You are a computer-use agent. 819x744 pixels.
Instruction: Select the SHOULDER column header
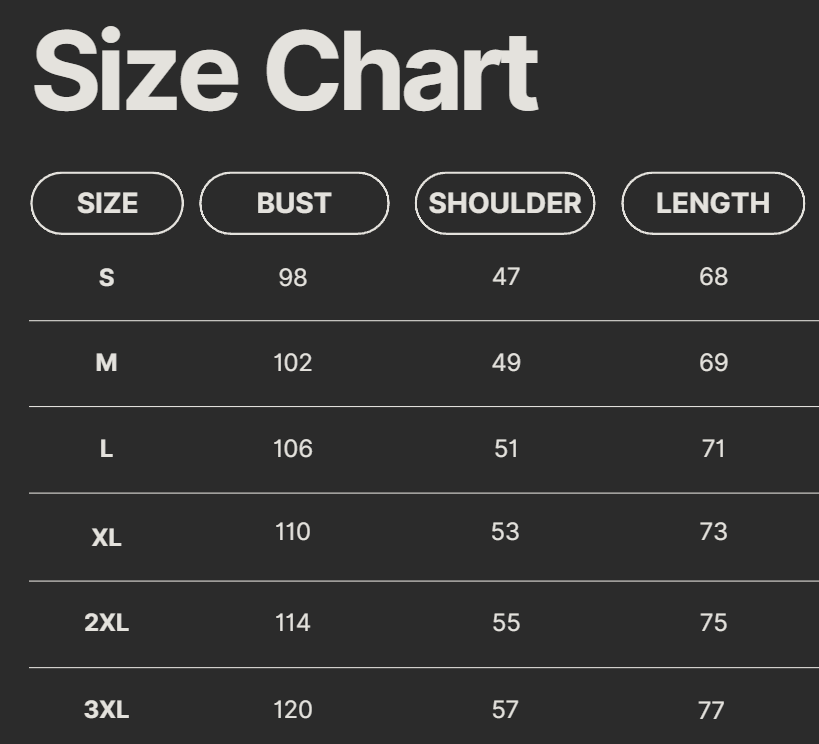505,203
